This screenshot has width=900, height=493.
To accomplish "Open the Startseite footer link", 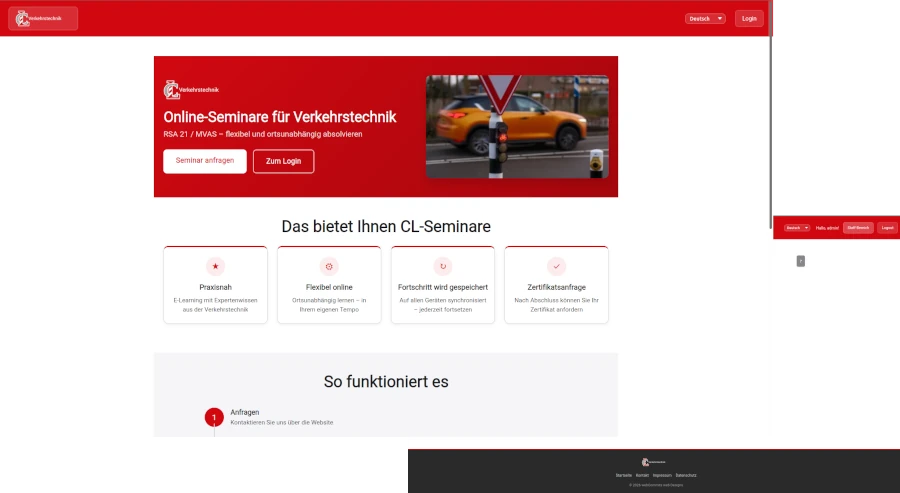I will 623,475.
